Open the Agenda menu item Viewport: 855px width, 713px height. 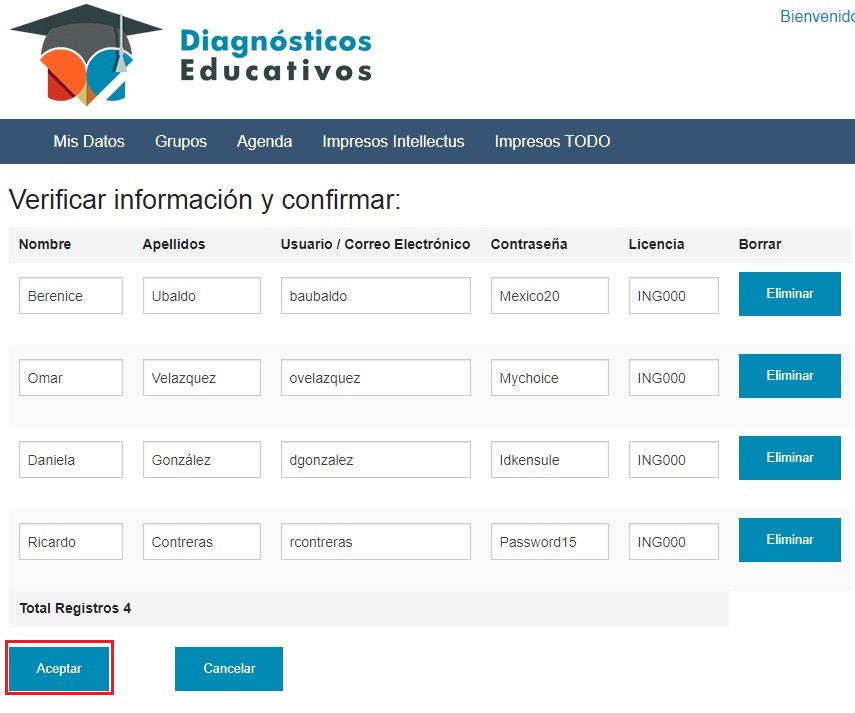264,141
